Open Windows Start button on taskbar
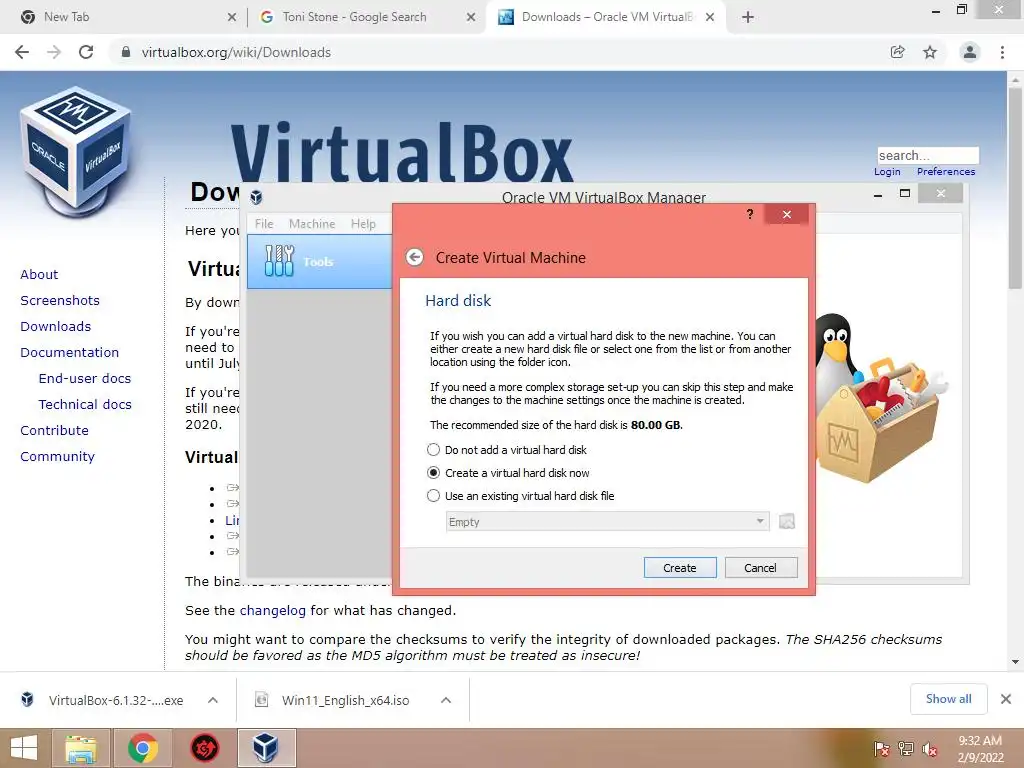The image size is (1024, 768). [24, 748]
